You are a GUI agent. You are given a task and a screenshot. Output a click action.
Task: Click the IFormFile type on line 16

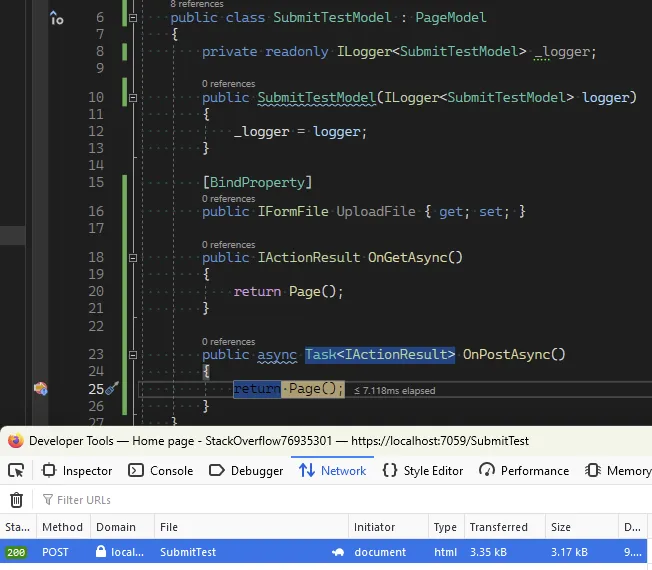click(293, 212)
